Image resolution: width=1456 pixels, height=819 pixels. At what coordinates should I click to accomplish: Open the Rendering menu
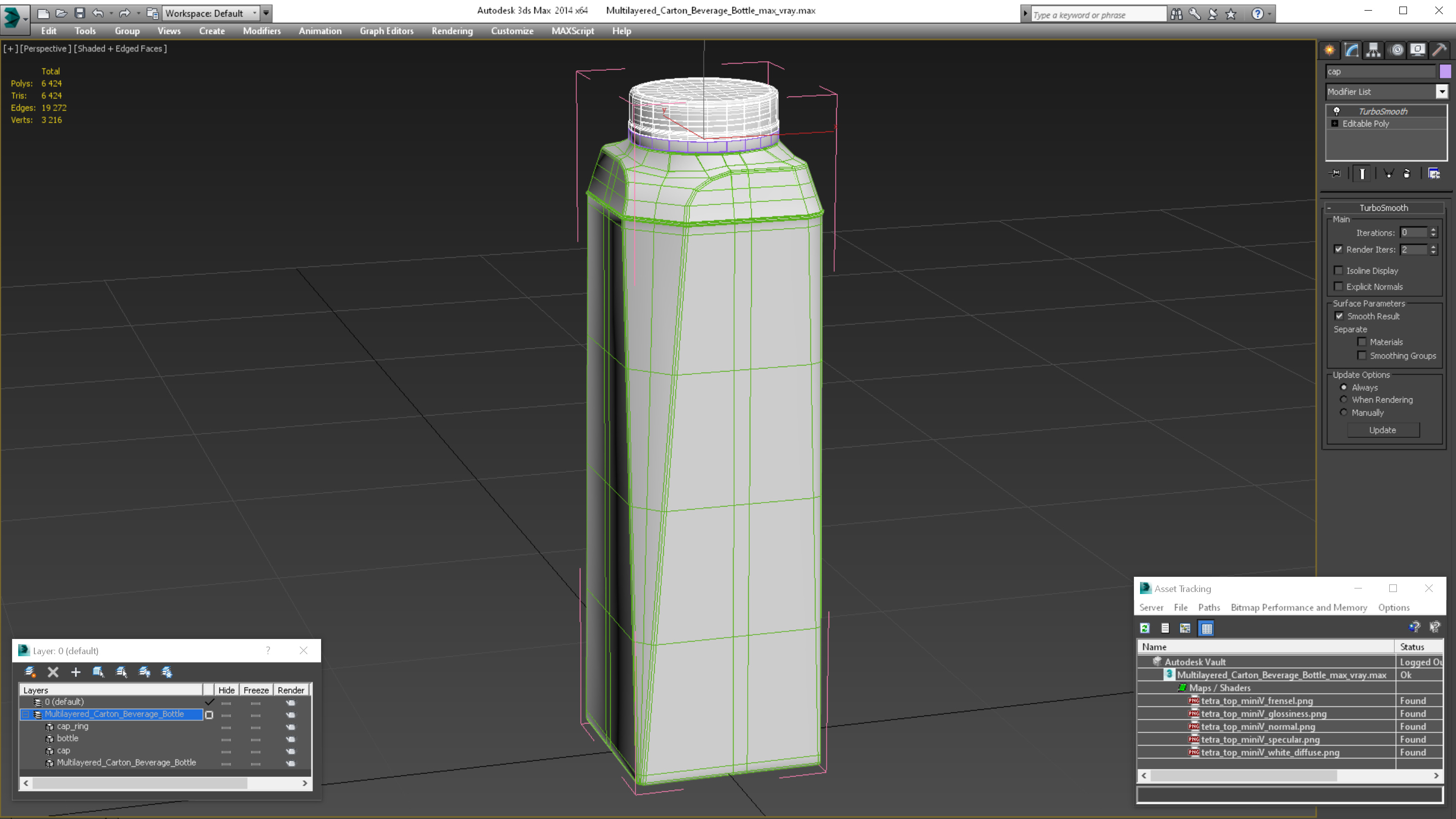click(x=451, y=31)
